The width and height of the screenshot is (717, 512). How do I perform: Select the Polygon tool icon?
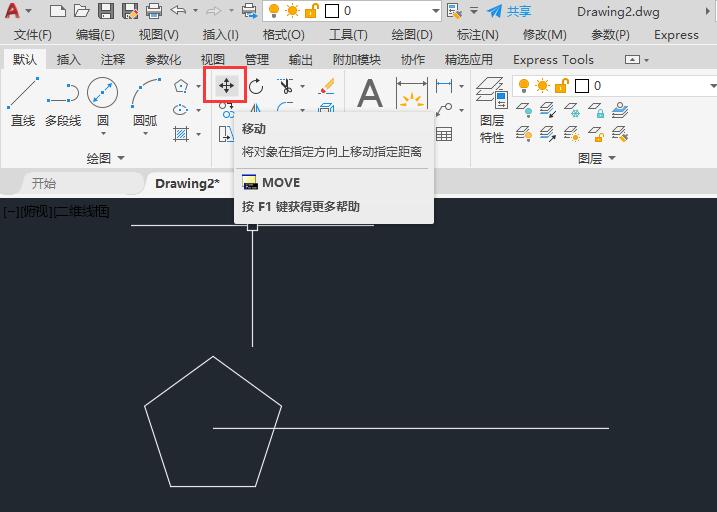click(x=181, y=85)
